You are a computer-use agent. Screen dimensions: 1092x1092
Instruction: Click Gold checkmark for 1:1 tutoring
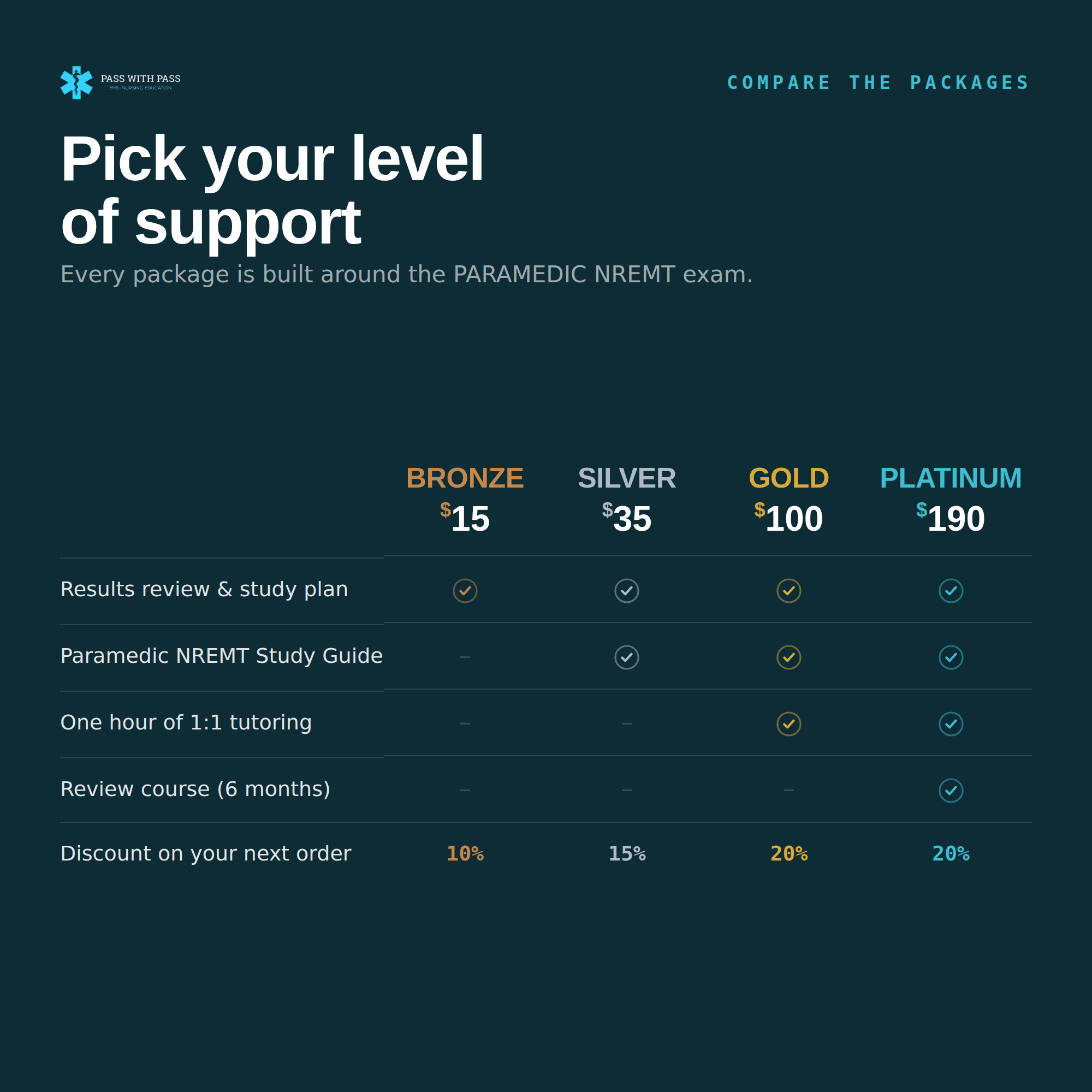(789, 724)
